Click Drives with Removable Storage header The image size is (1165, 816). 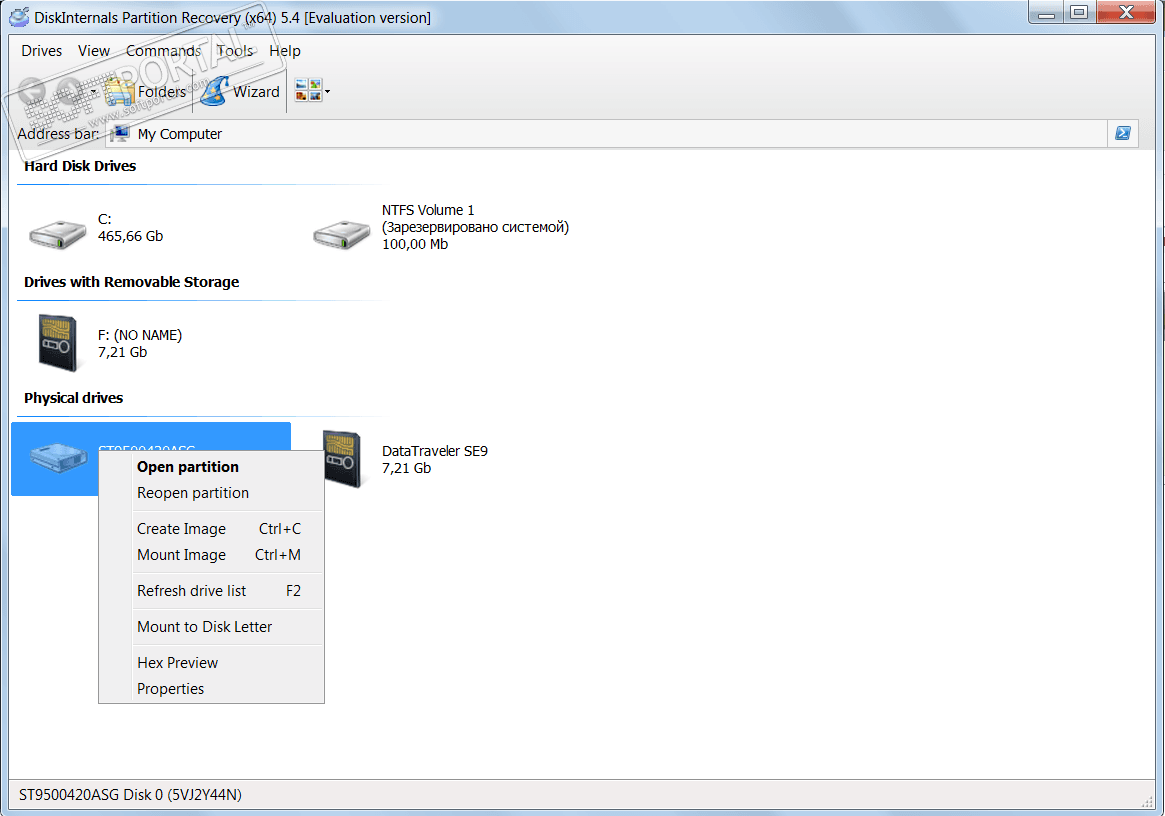[132, 282]
